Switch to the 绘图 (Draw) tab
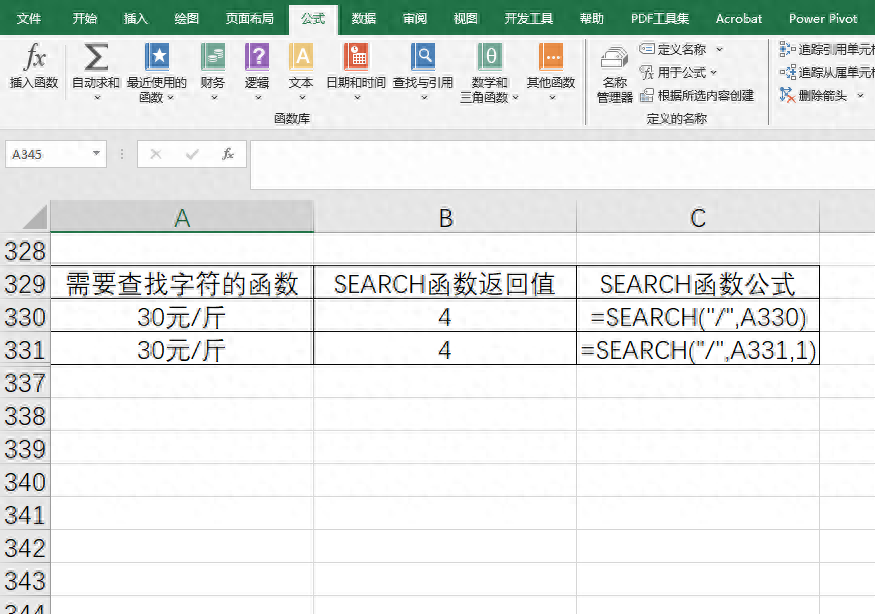The image size is (875, 614). 186,18
